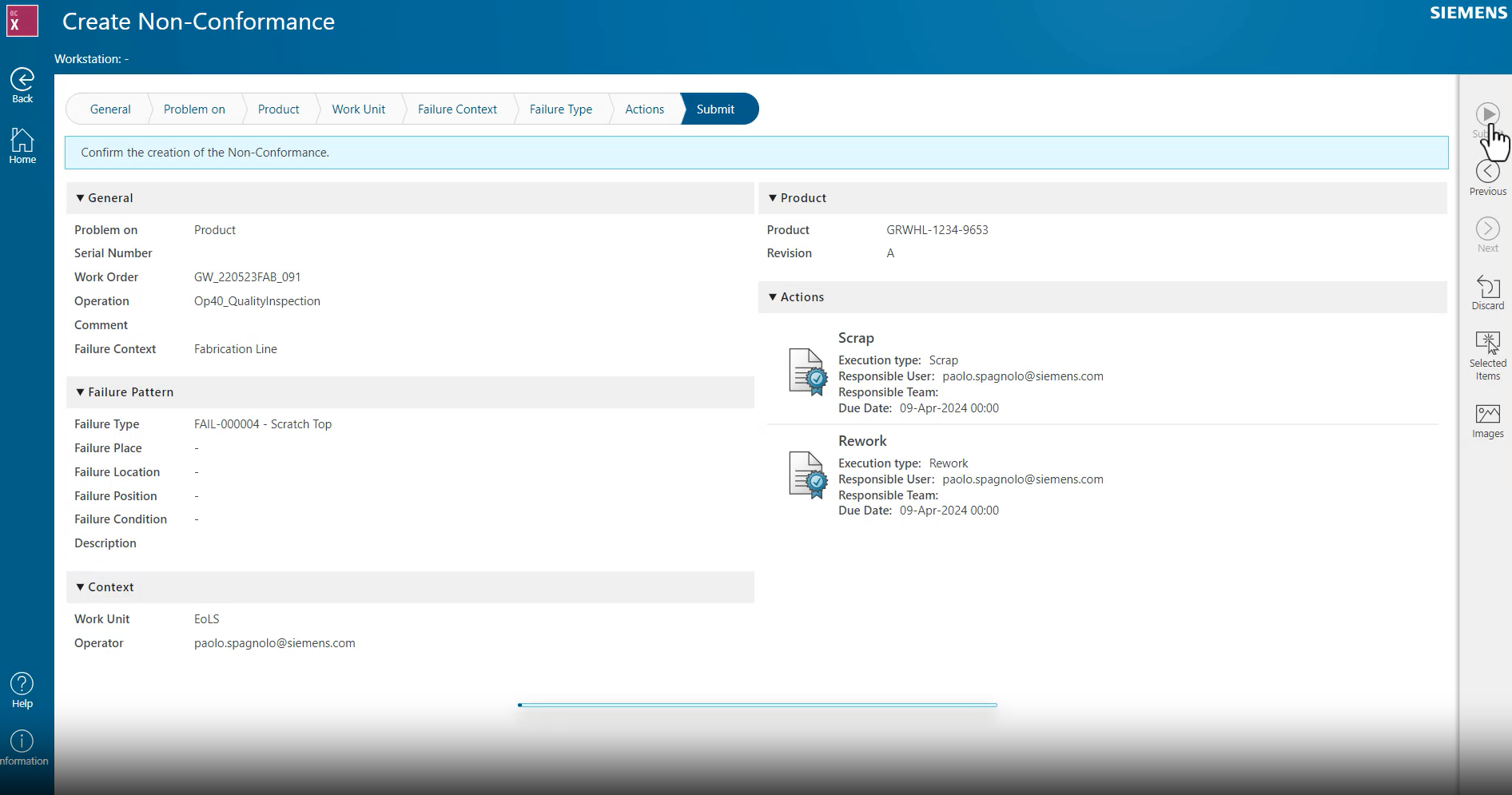
Task: Select the Previous navigation icon
Action: pos(1487,170)
